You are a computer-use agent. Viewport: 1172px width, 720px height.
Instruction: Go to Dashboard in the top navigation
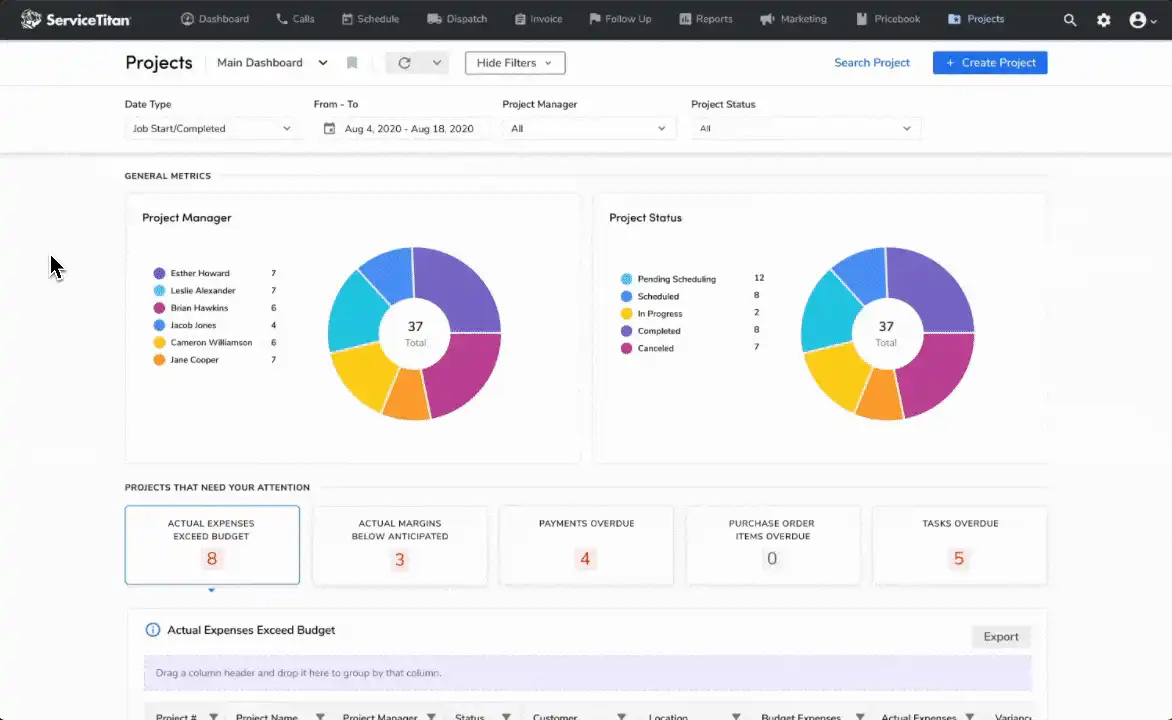pyautogui.click(x=215, y=19)
